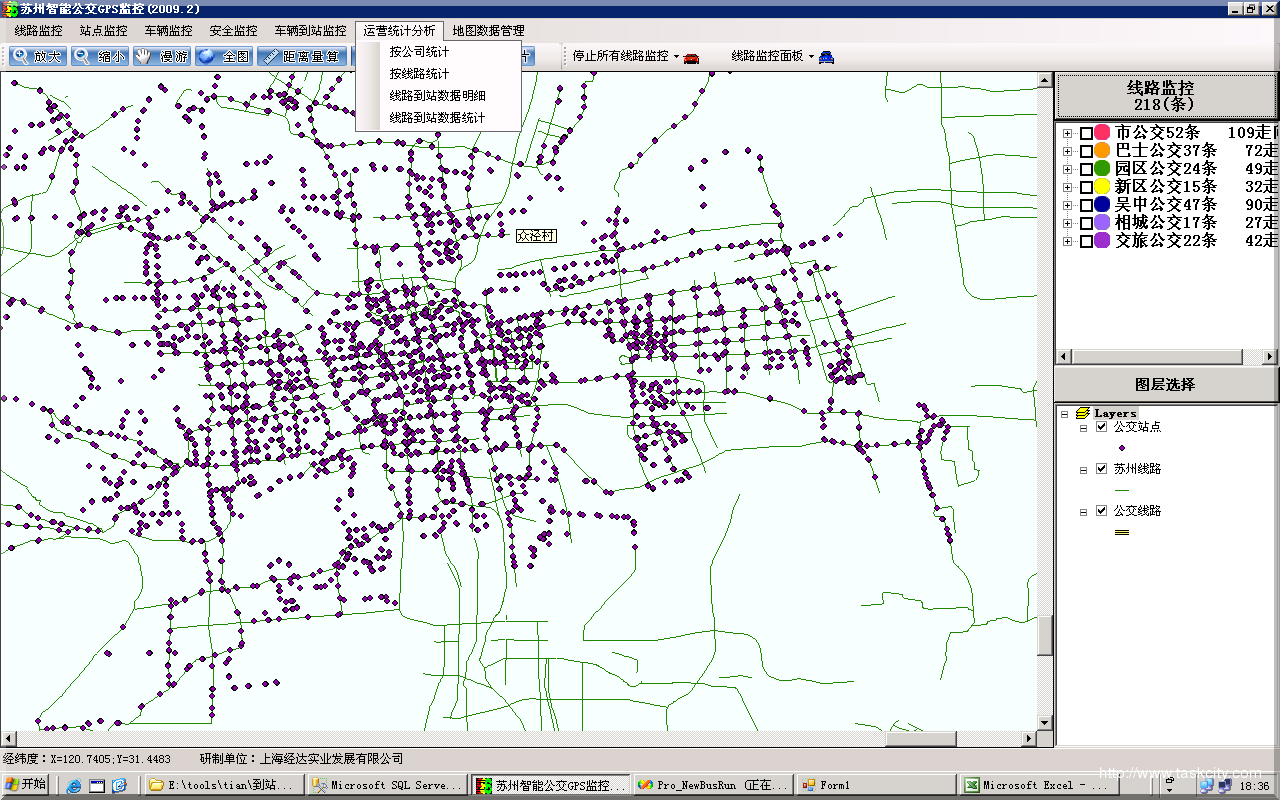1280x800 pixels.
Task: Click the 线路监控 218(条) panel header button
Action: click(1166, 96)
